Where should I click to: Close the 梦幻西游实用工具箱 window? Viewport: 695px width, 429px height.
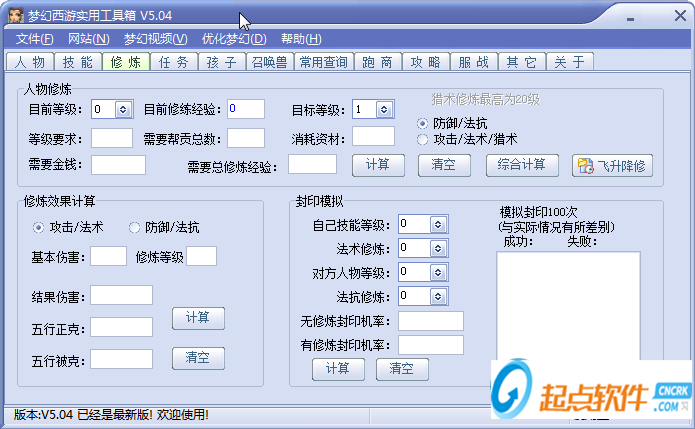click(680, 16)
